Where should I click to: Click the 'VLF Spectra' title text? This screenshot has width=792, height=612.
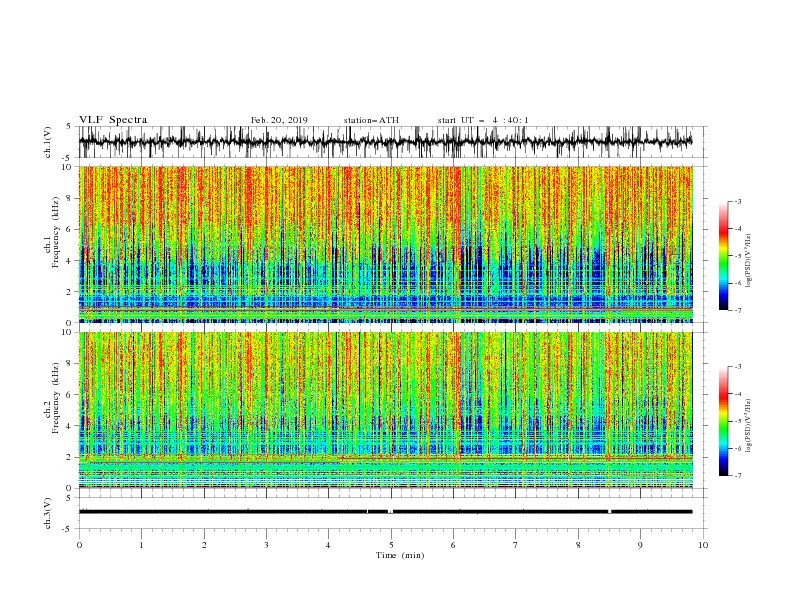coord(113,120)
